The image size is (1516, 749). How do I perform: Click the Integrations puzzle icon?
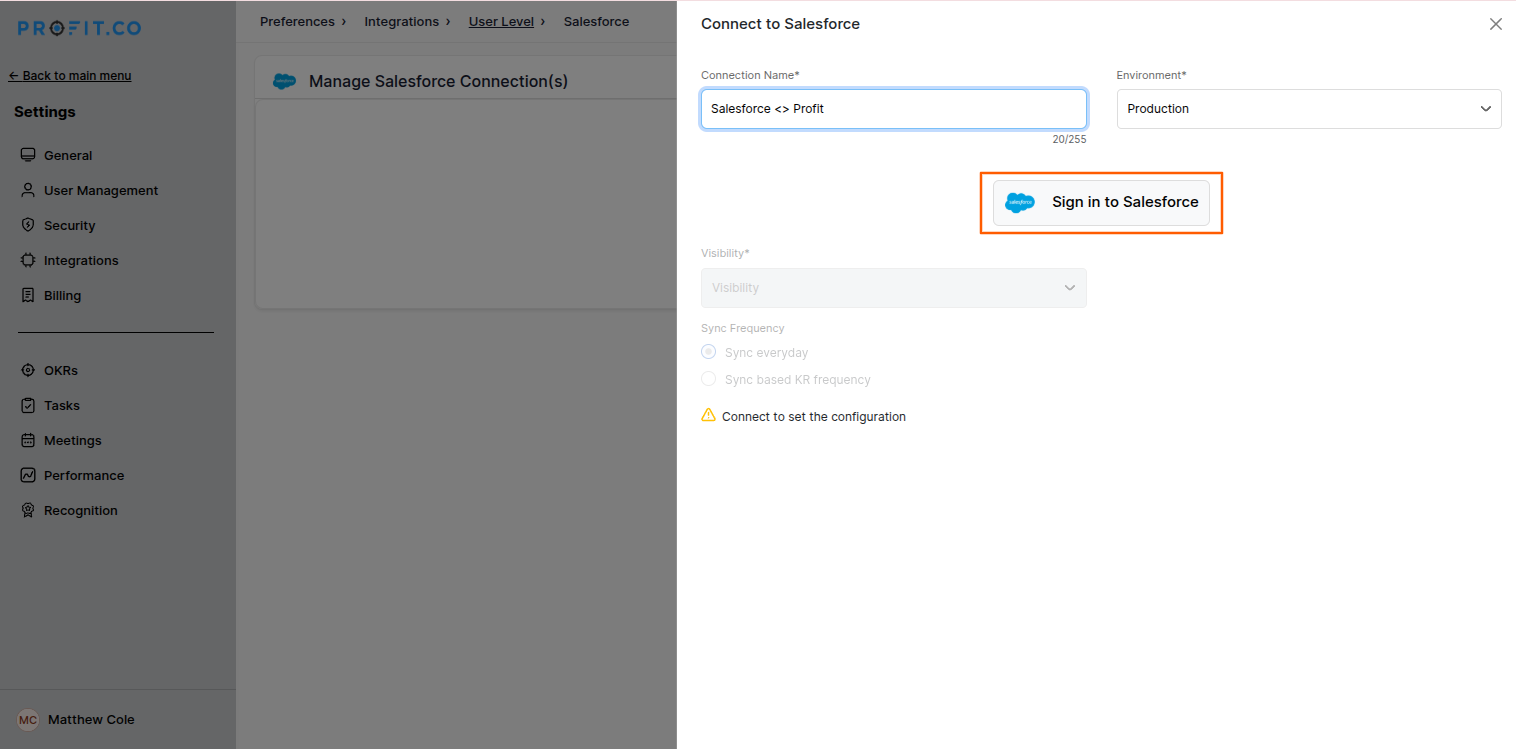click(28, 260)
